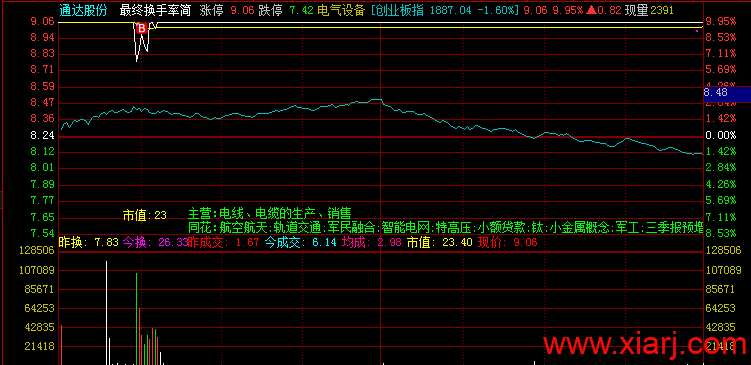Click the indicator title 最终换手率简
This screenshot has width=751, height=365.
(x=156, y=10)
